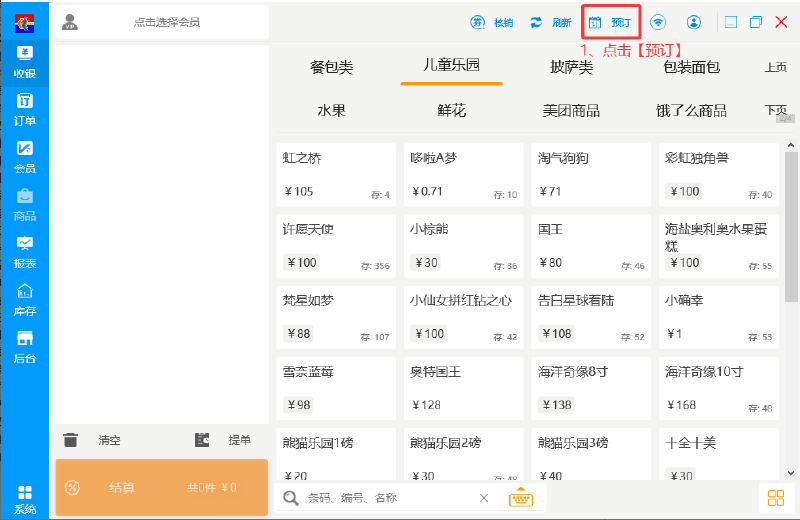
Task: Click the search magnifier icon
Action: pyautogui.click(x=291, y=498)
